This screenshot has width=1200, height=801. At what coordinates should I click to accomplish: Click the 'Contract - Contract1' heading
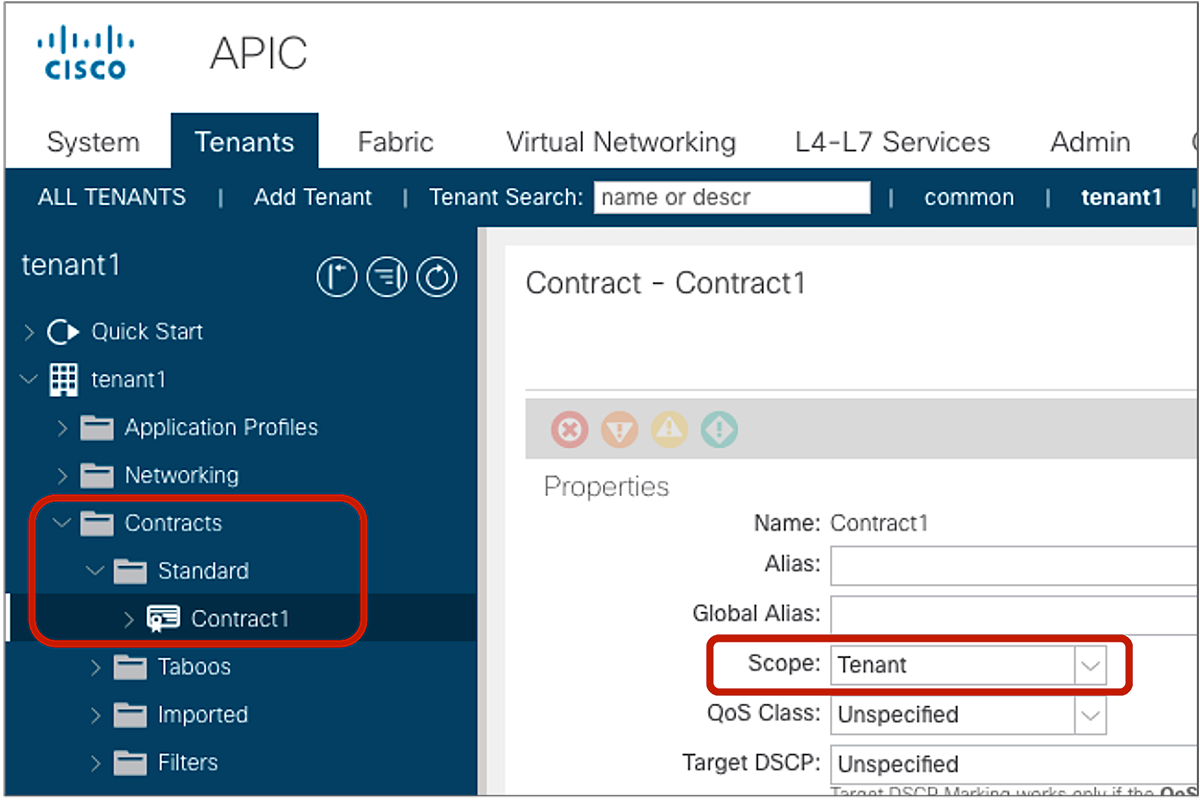(665, 283)
